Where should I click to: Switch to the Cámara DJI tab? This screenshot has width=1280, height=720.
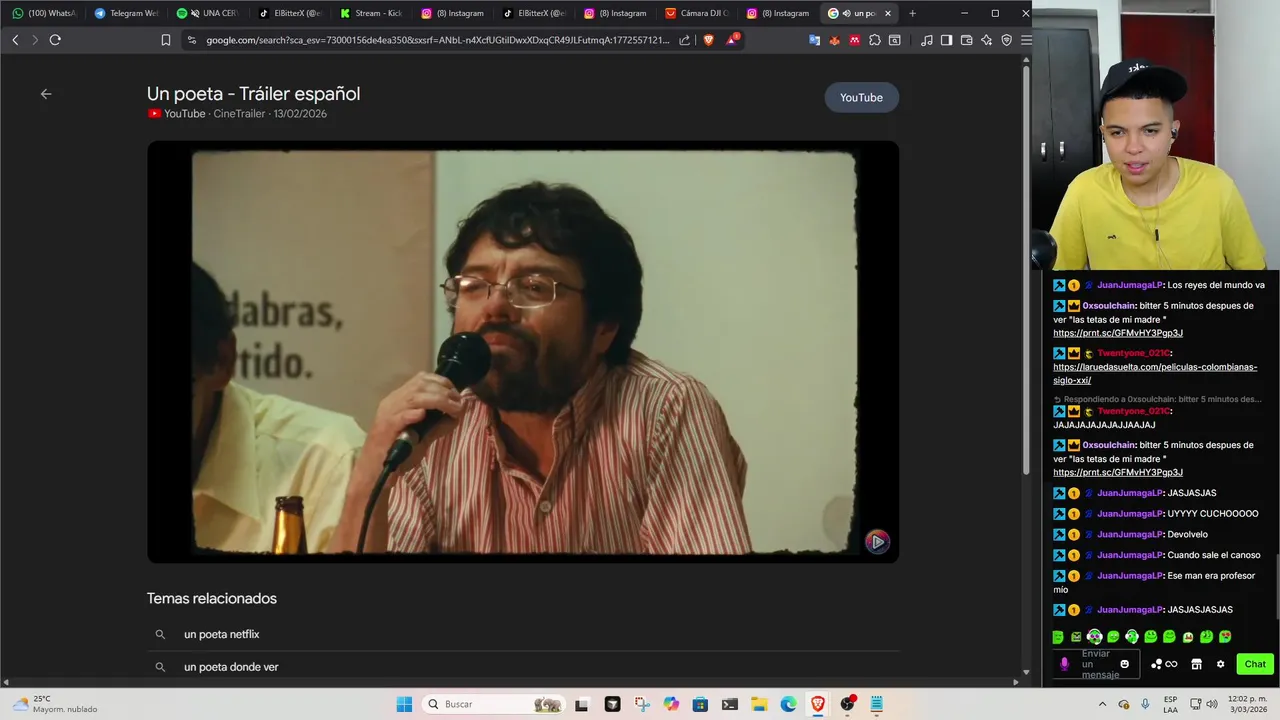[697, 13]
